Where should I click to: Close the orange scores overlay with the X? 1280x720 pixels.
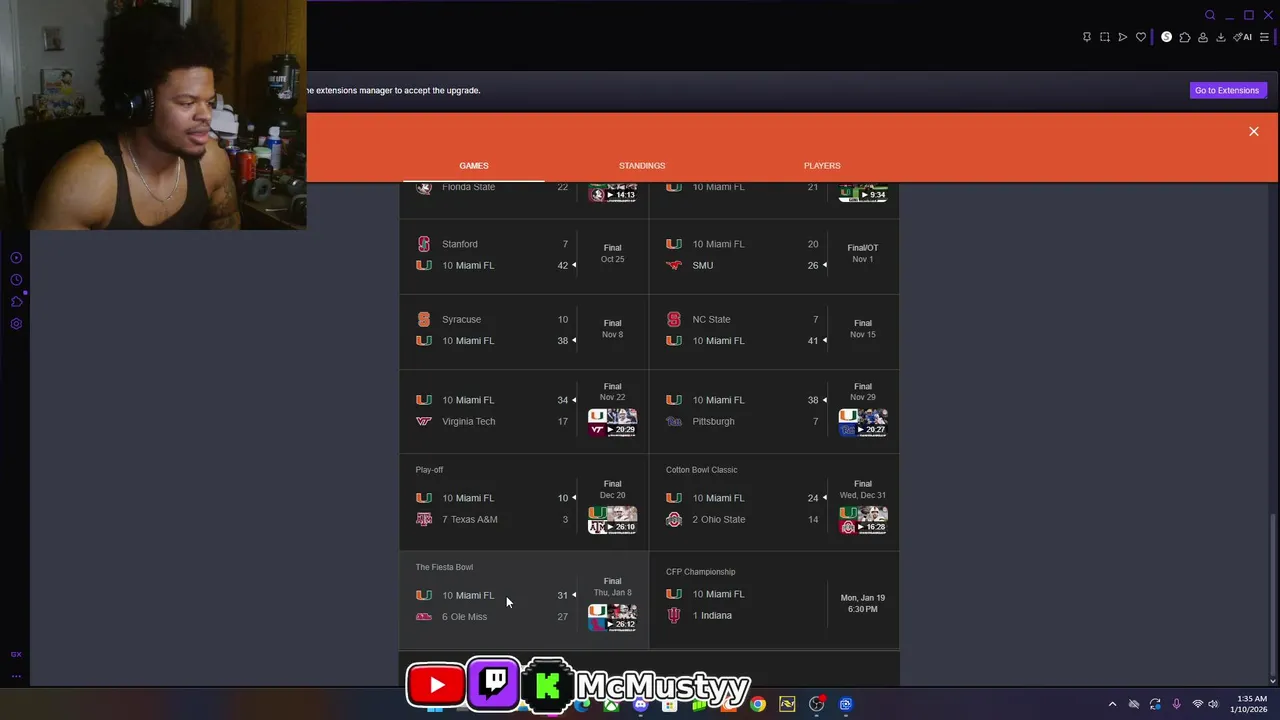1253,131
